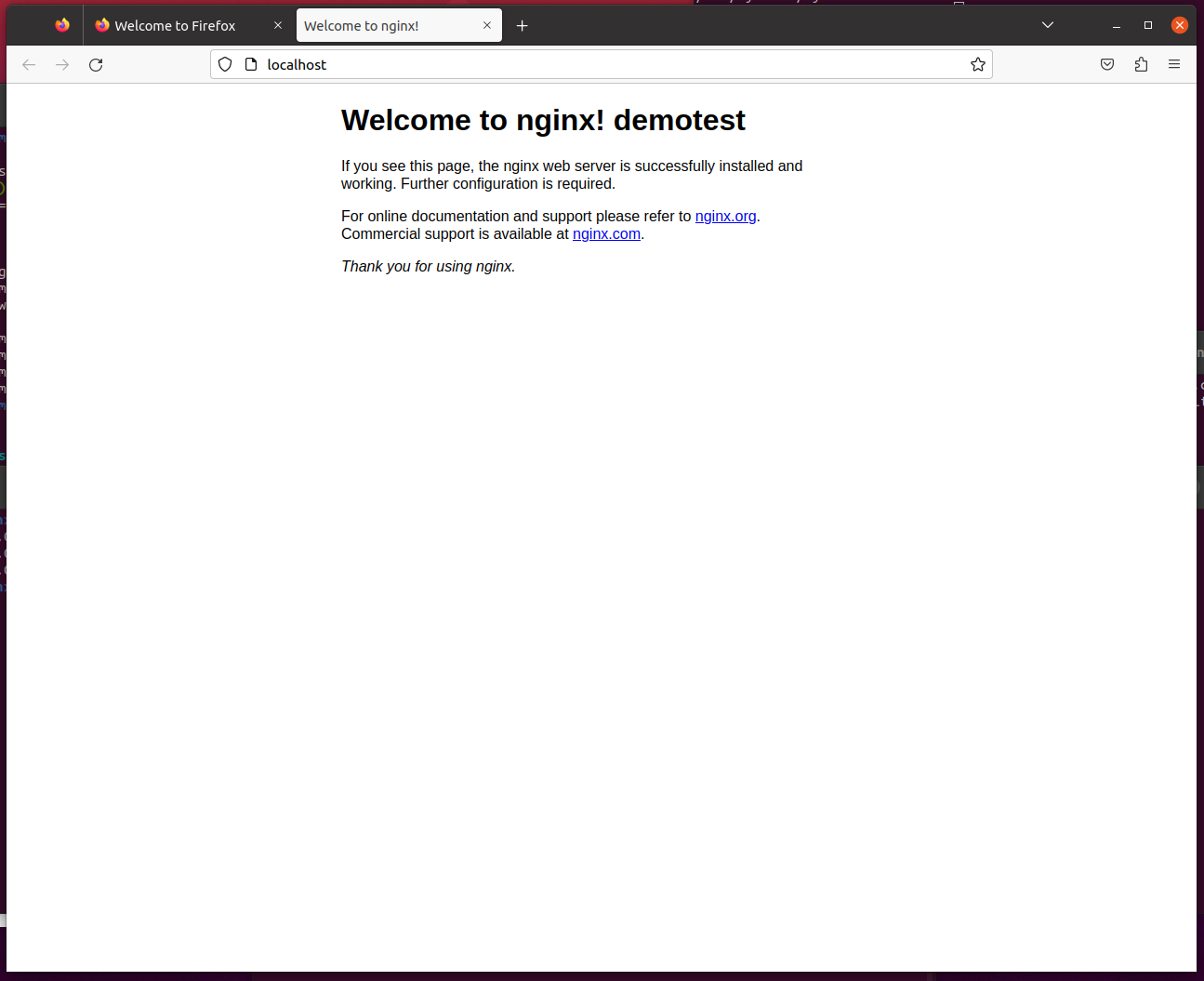1204x981 pixels.
Task: Click the heading Welcome to nginx! demotest
Action: coord(543,120)
